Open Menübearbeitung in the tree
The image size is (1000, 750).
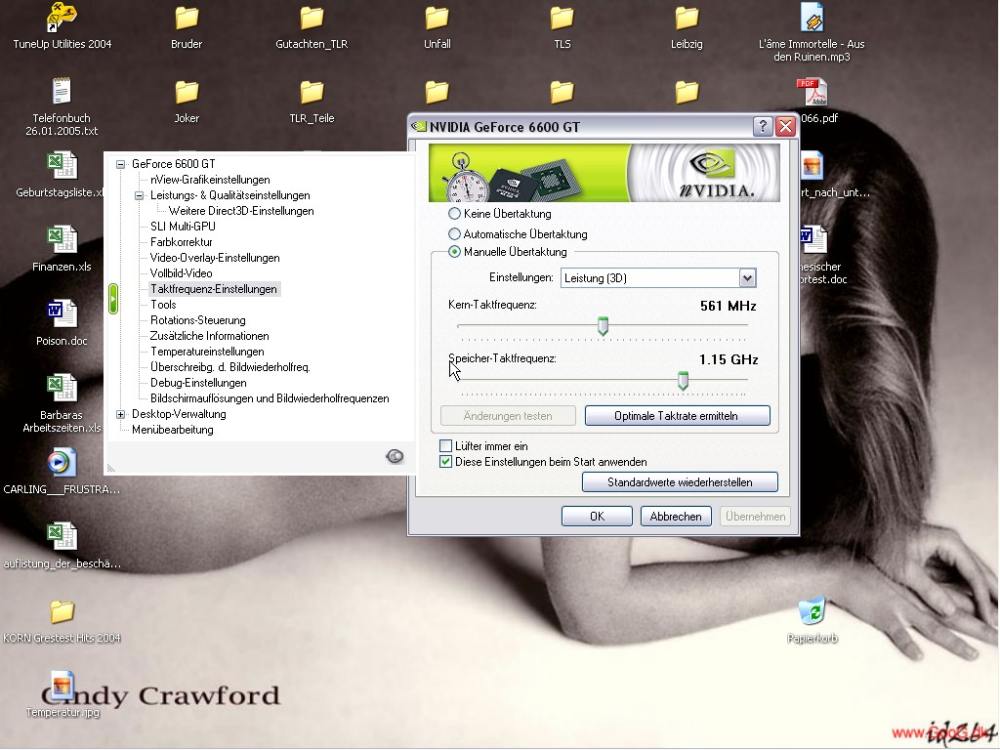[172, 430]
